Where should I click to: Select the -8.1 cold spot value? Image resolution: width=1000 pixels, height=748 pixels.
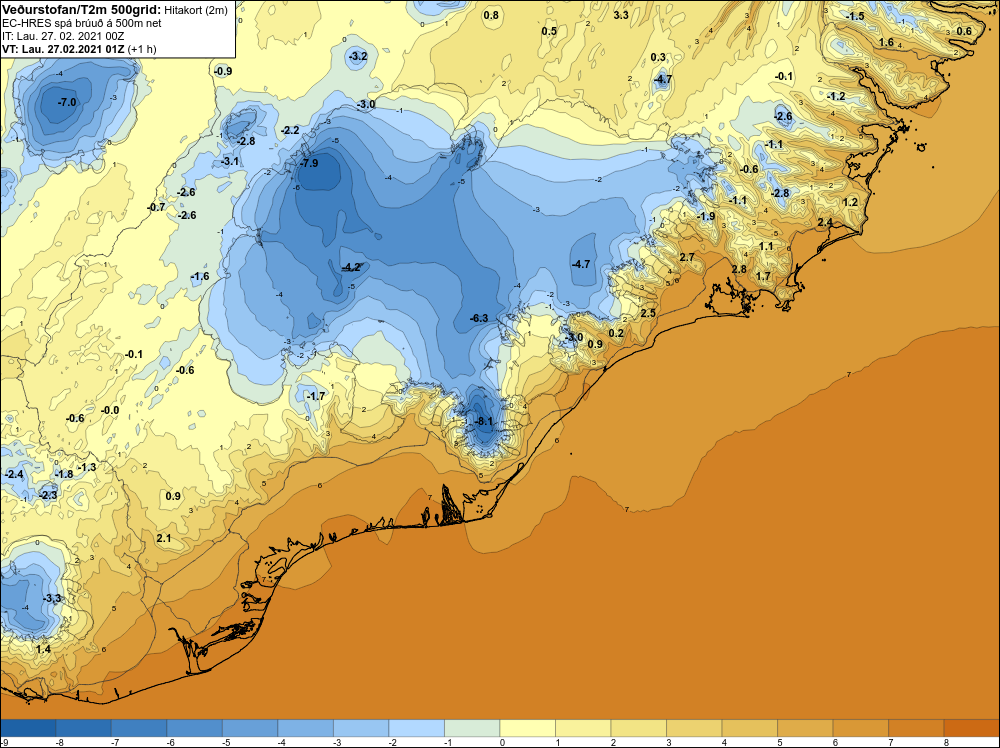click(484, 422)
